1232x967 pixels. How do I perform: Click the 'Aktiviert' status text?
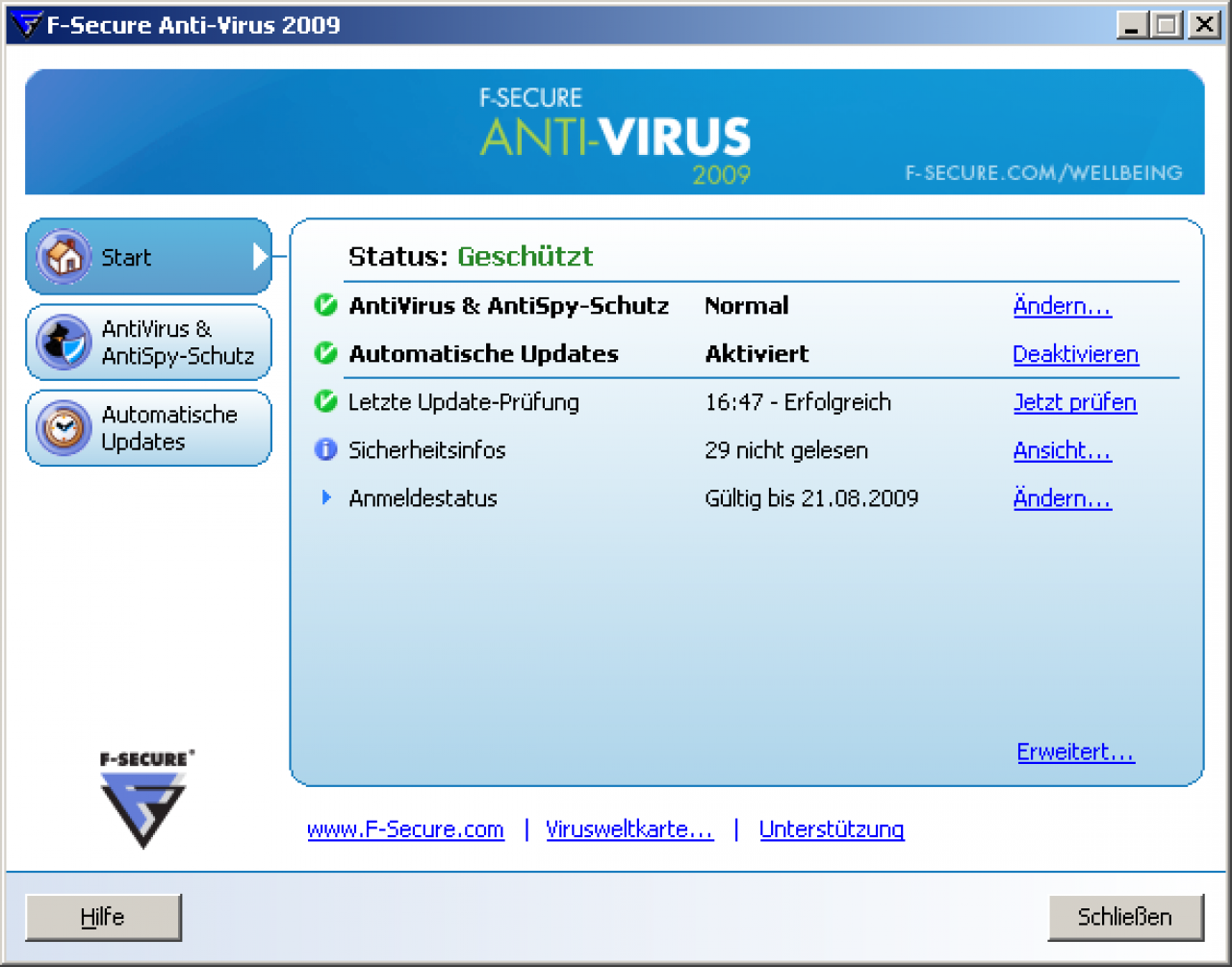(757, 354)
